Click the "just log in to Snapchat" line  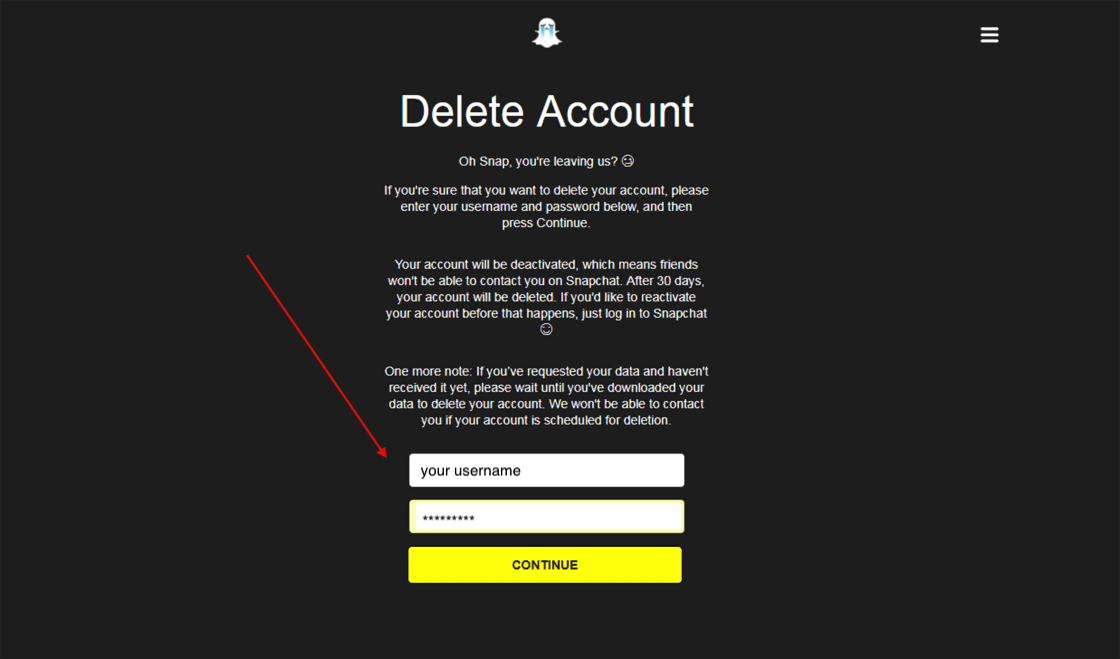[546, 313]
